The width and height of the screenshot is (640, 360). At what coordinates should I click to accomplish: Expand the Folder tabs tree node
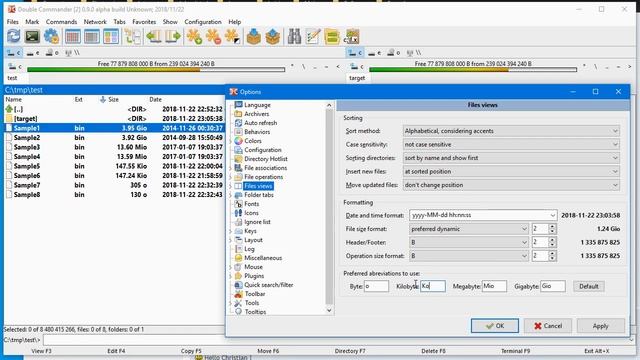pos(231,195)
